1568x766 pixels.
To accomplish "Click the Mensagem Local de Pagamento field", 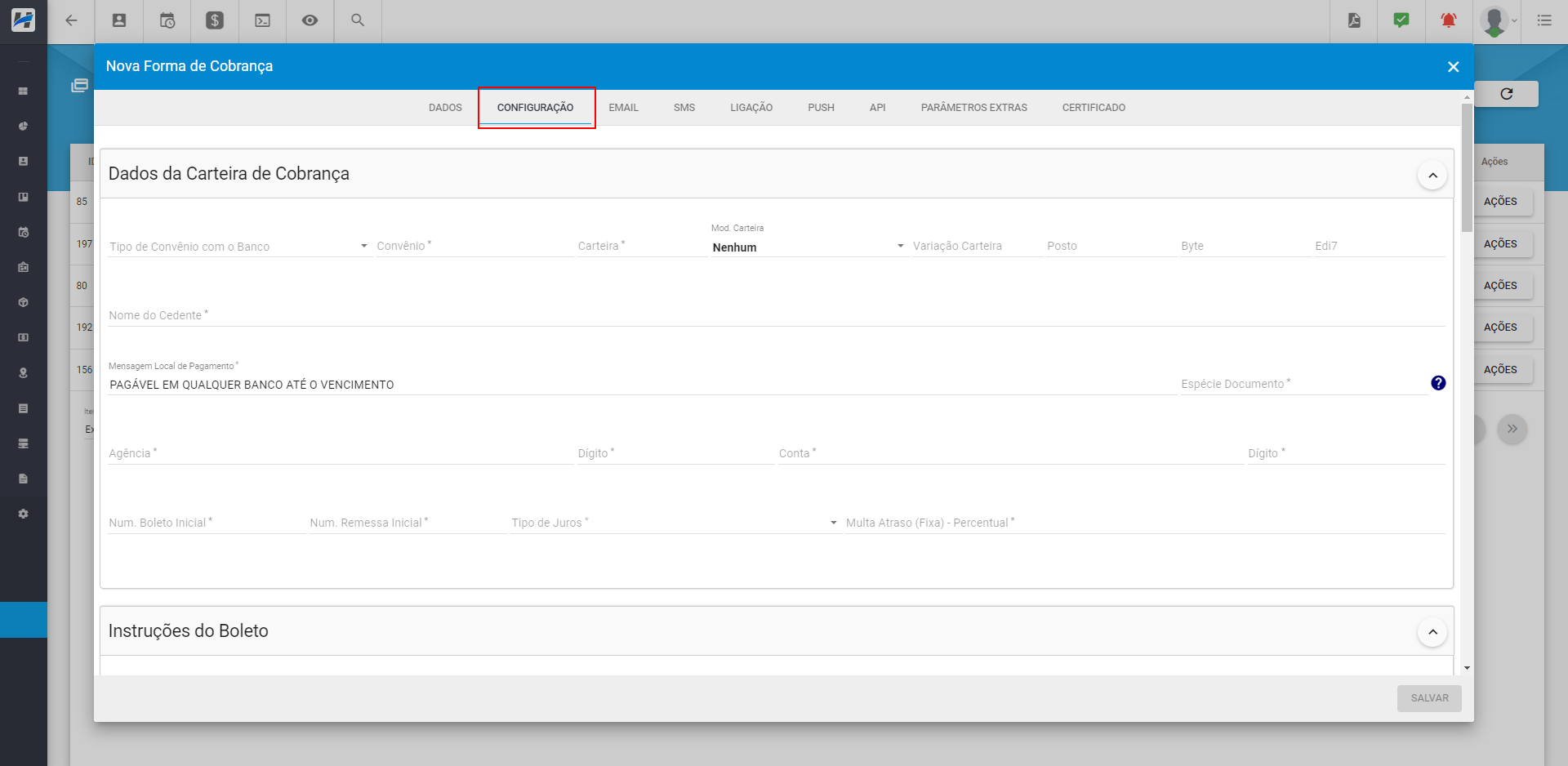I will [642, 385].
